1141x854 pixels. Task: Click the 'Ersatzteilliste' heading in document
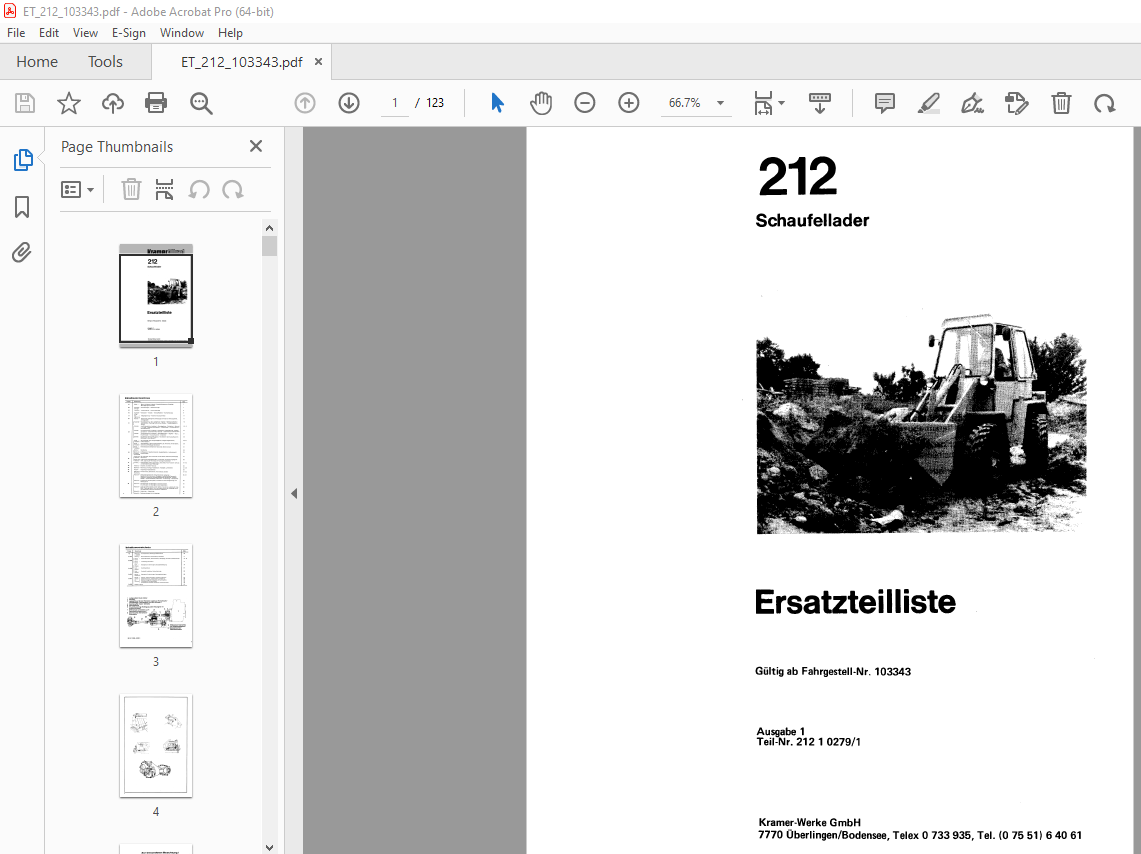point(855,602)
